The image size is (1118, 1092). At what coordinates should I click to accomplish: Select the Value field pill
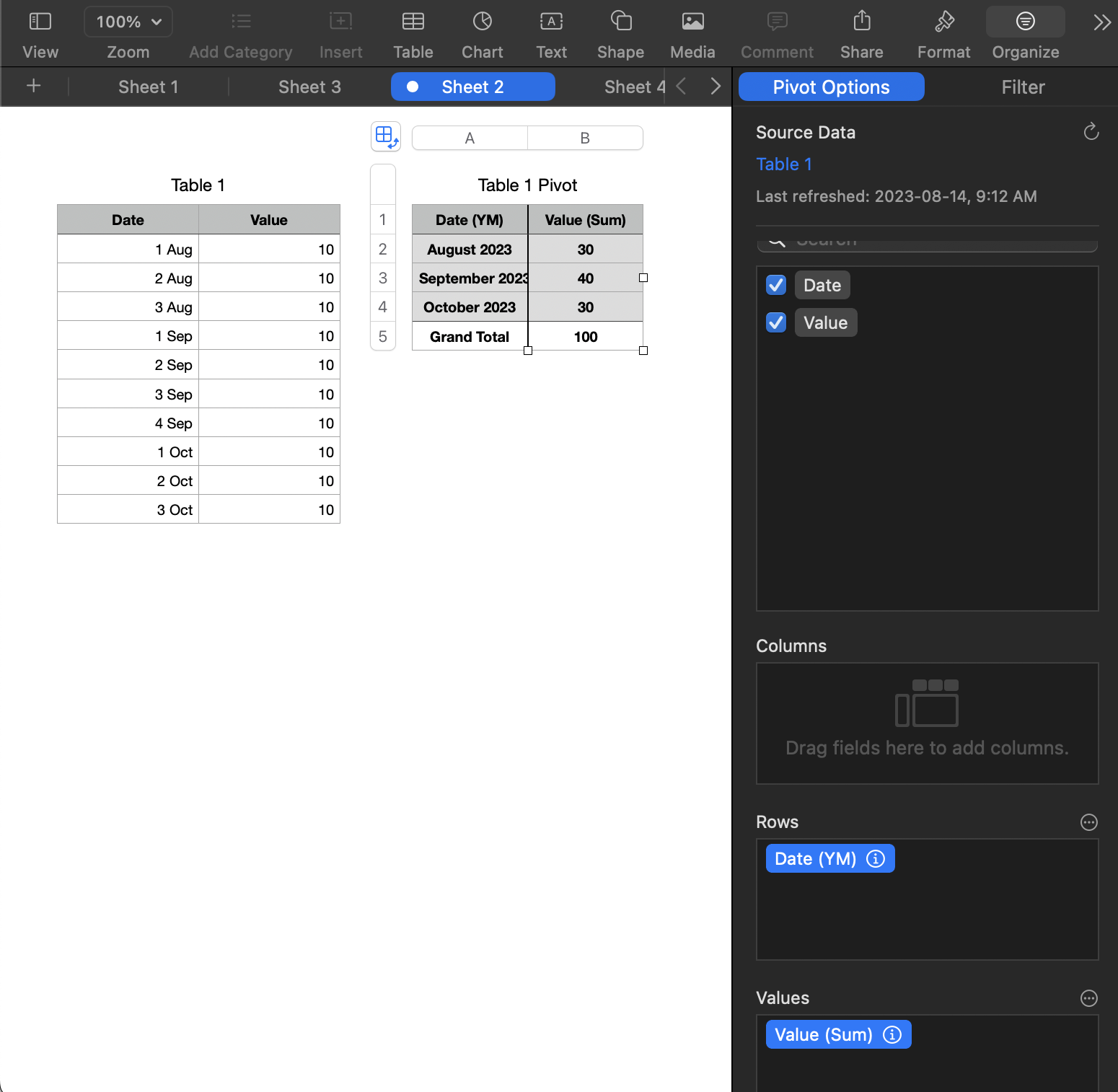(826, 322)
